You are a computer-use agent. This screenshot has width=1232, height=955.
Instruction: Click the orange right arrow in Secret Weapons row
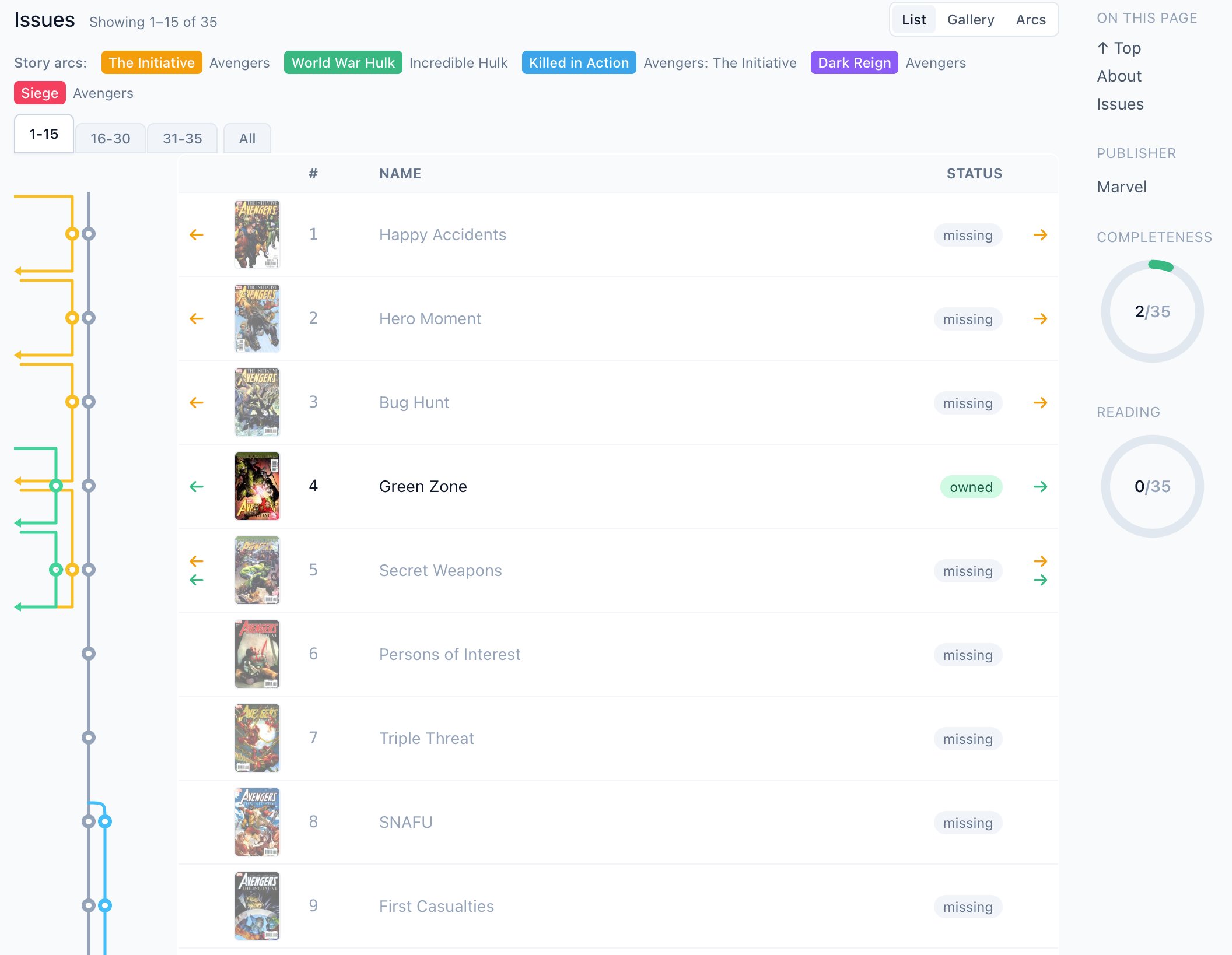pos(1040,561)
